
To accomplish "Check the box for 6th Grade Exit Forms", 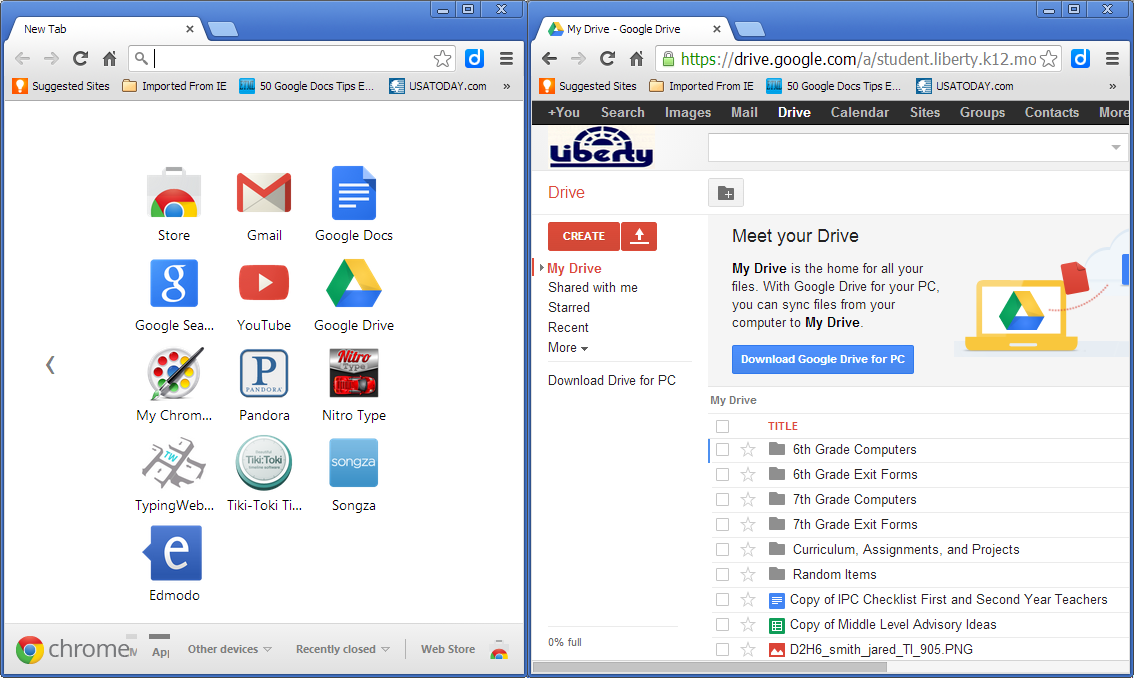I will pos(722,475).
